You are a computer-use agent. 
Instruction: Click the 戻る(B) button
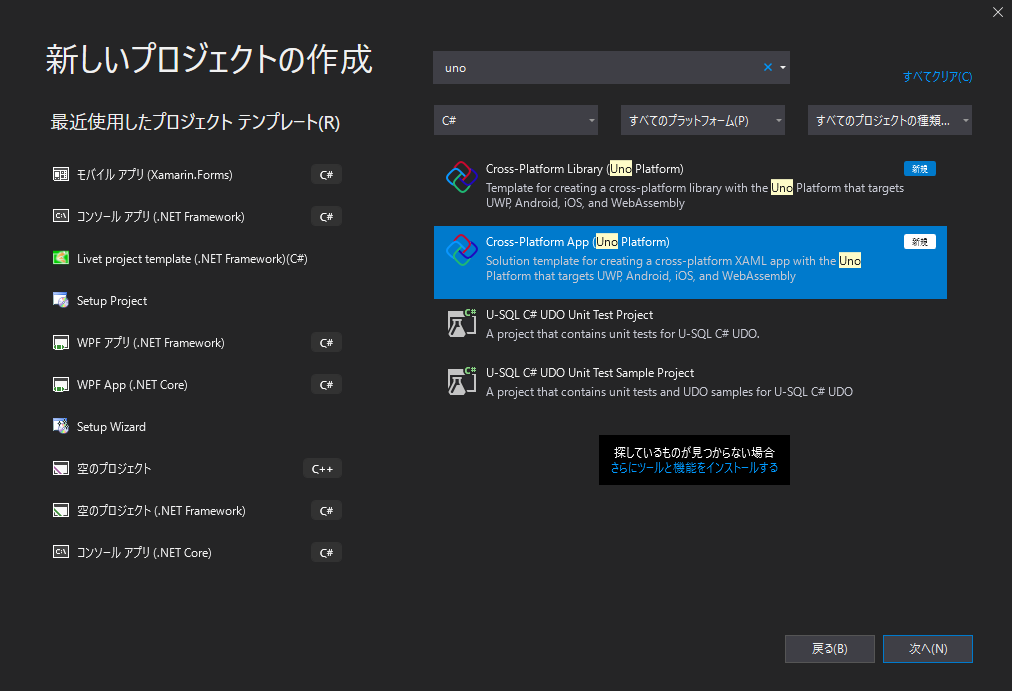(x=829, y=648)
